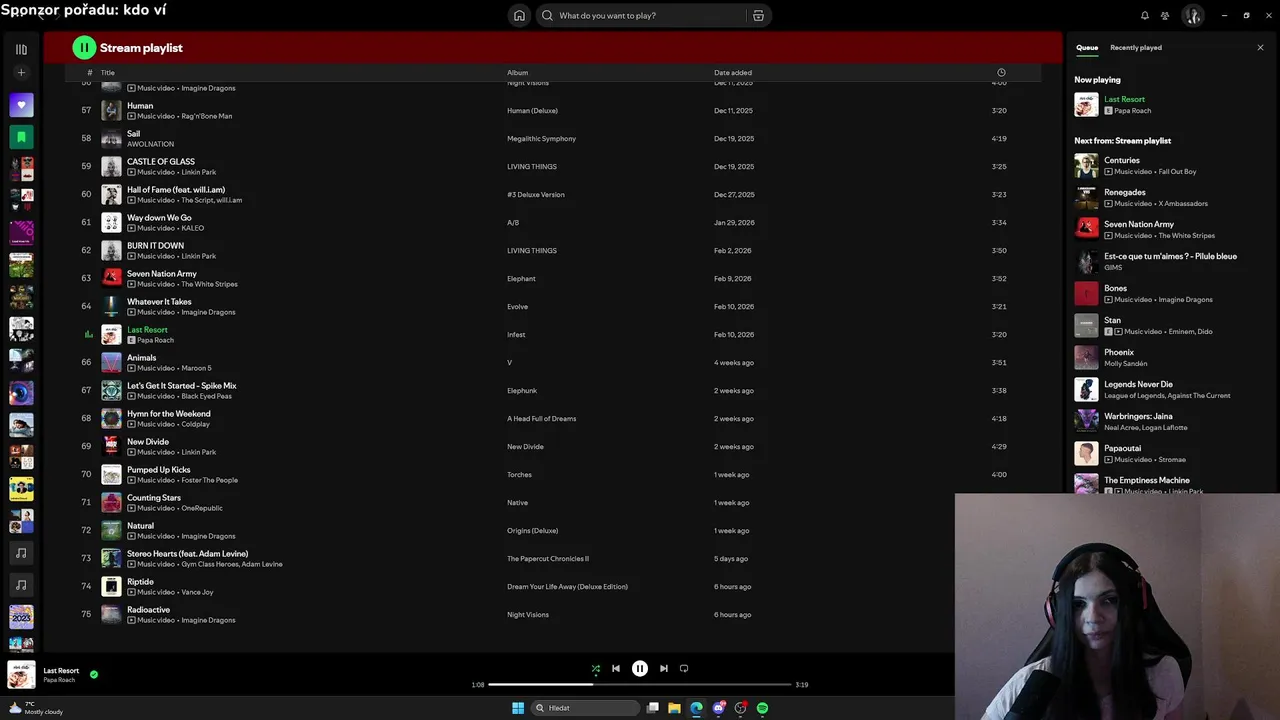Open notifications bell icon

1145,15
